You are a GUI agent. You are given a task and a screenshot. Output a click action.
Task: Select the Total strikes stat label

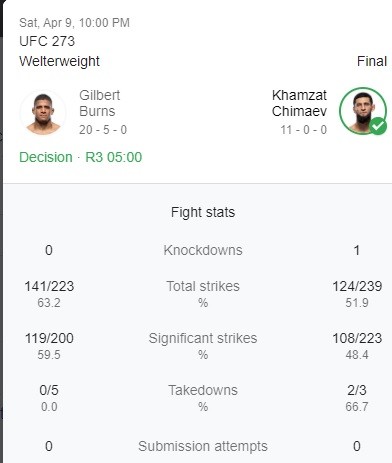[x=203, y=286]
